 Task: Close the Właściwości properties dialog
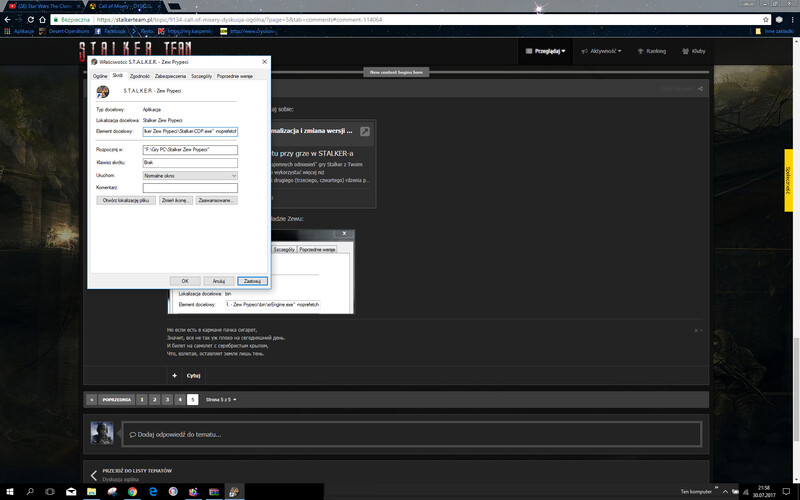[264, 62]
